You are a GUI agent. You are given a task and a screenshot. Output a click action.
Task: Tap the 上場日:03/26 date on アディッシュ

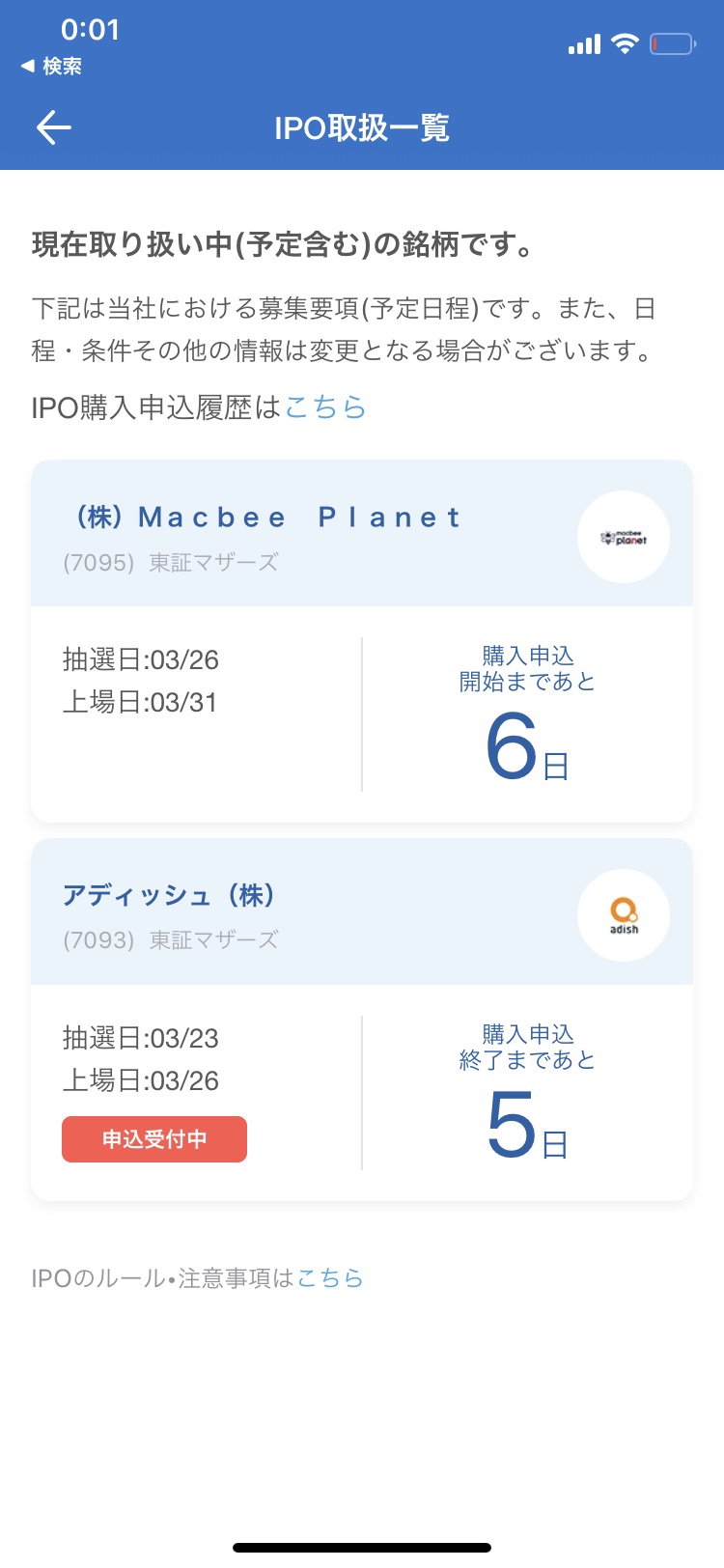(x=141, y=1081)
